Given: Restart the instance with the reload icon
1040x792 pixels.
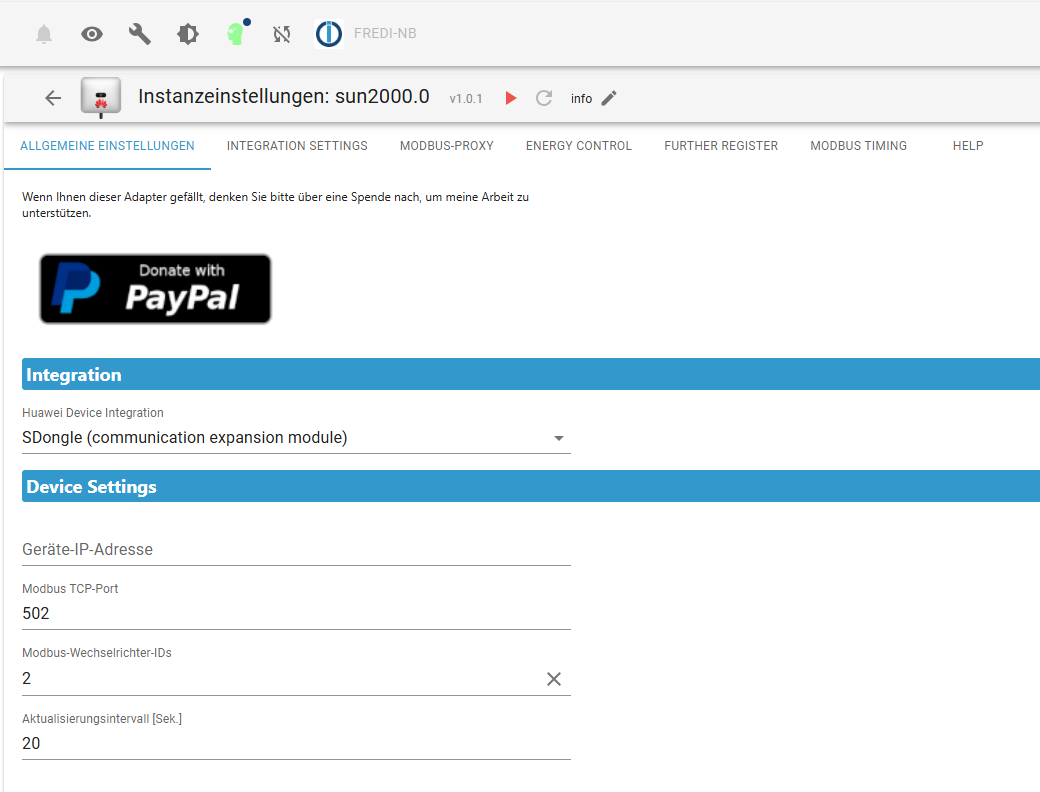Looking at the screenshot, I should click(x=544, y=98).
